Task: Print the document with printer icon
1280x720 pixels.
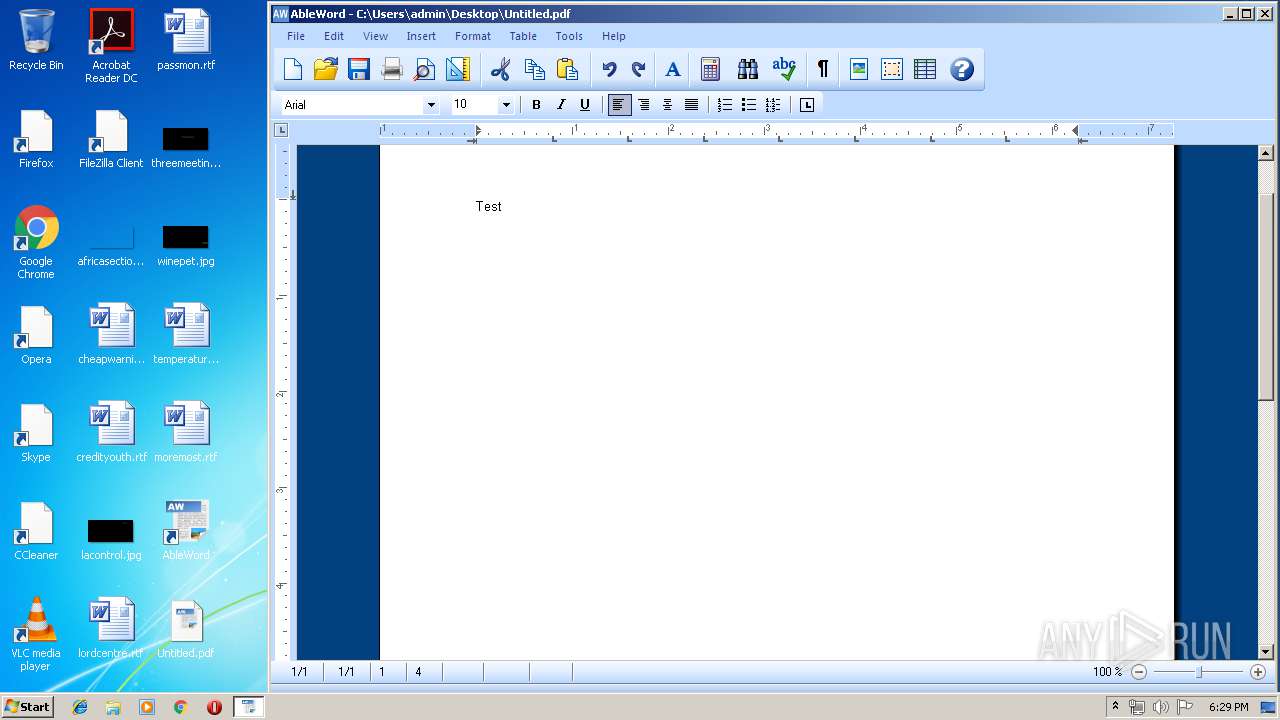Action: 392,69
